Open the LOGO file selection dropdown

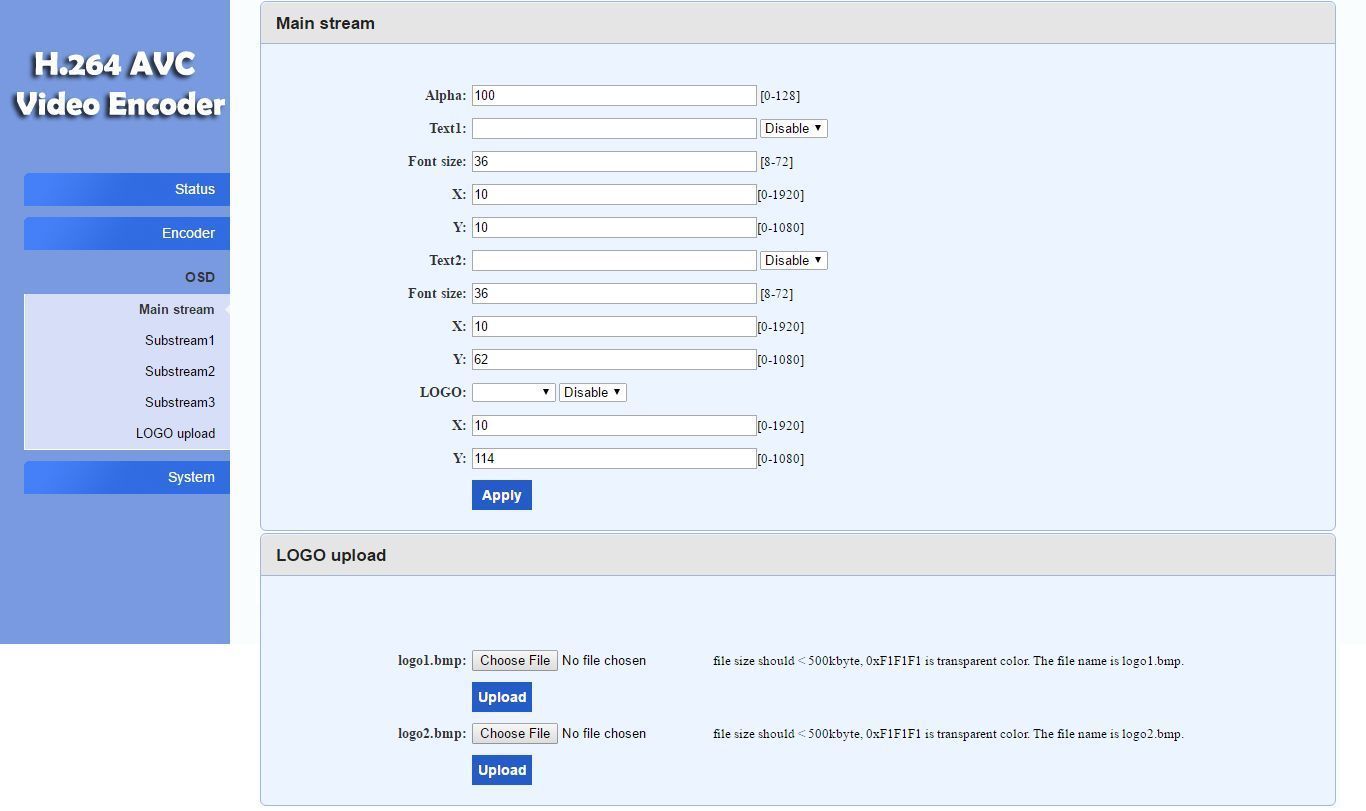(514, 392)
